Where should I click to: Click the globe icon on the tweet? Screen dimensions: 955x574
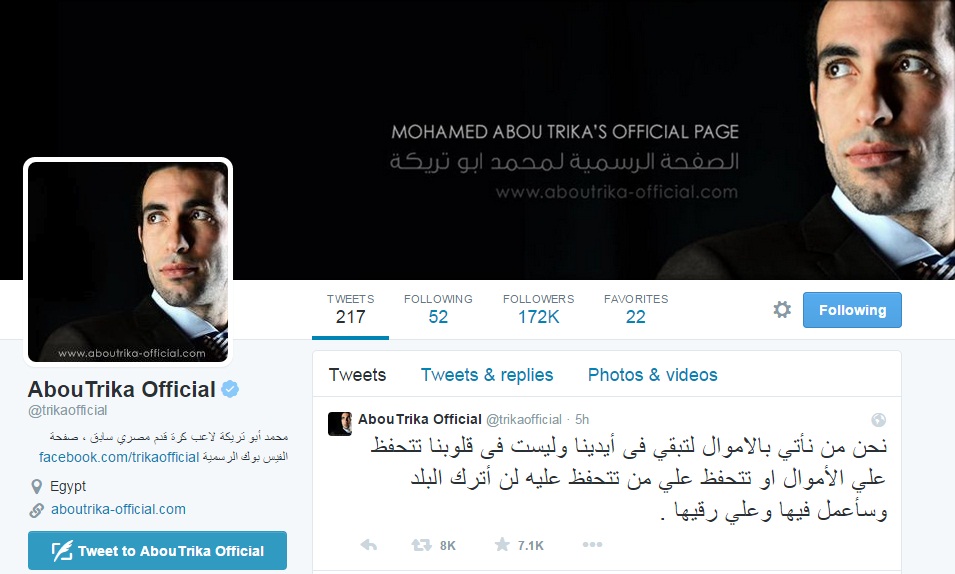point(878,419)
